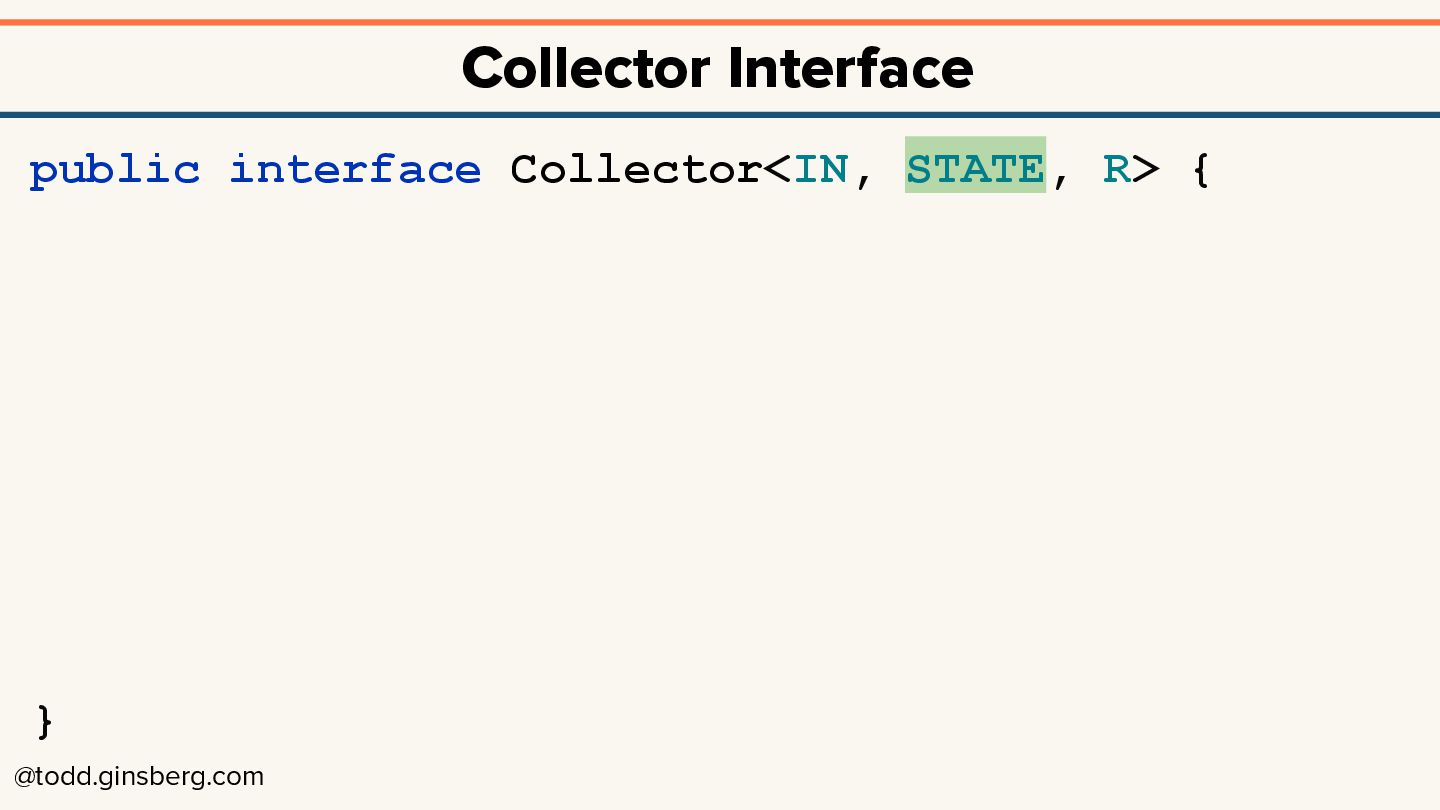Click the highlighted STATE type parameter

pos(975,169)
